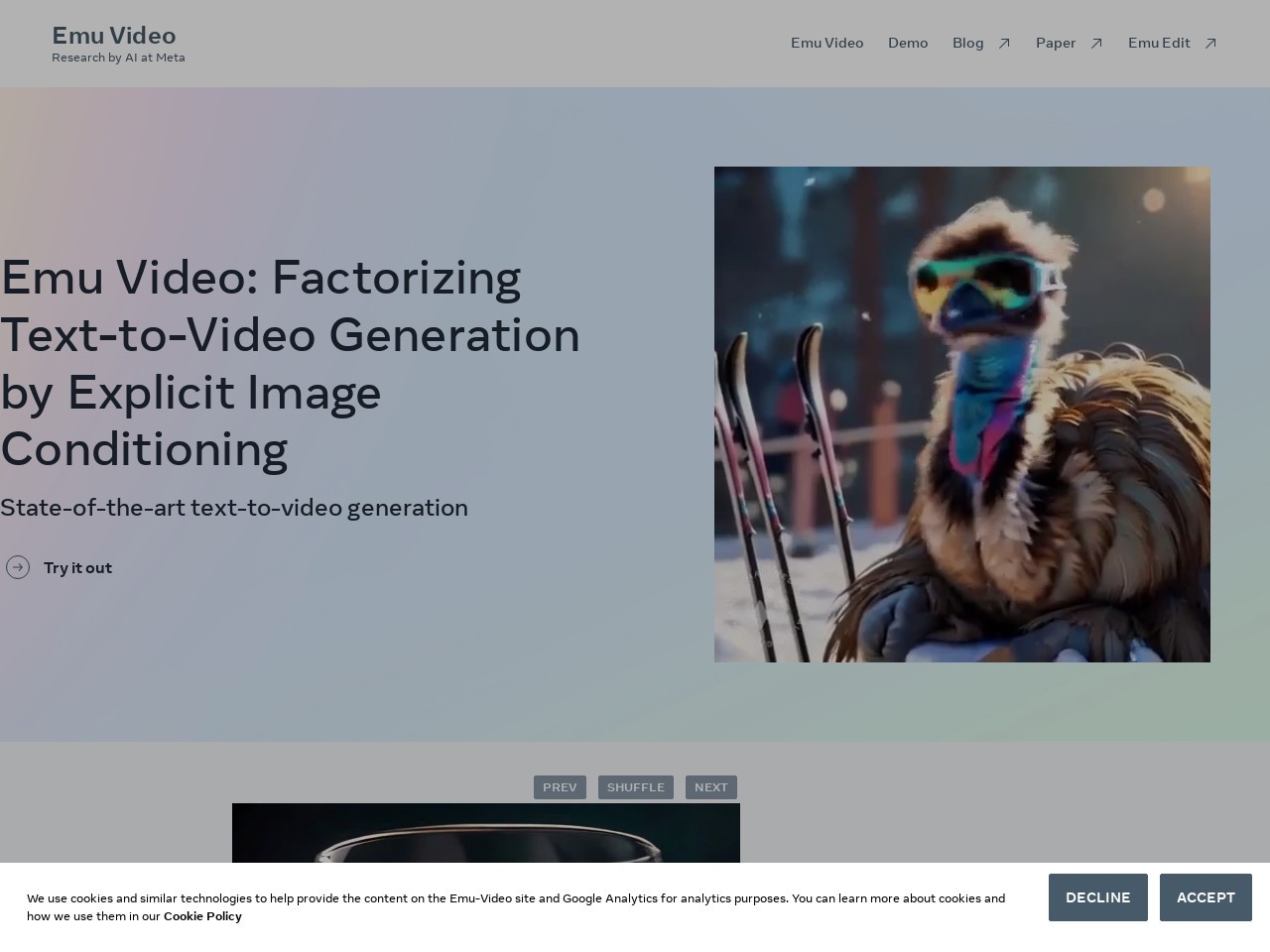
Task: Open the Blog navigation link
Action: [x=967, y=43]
